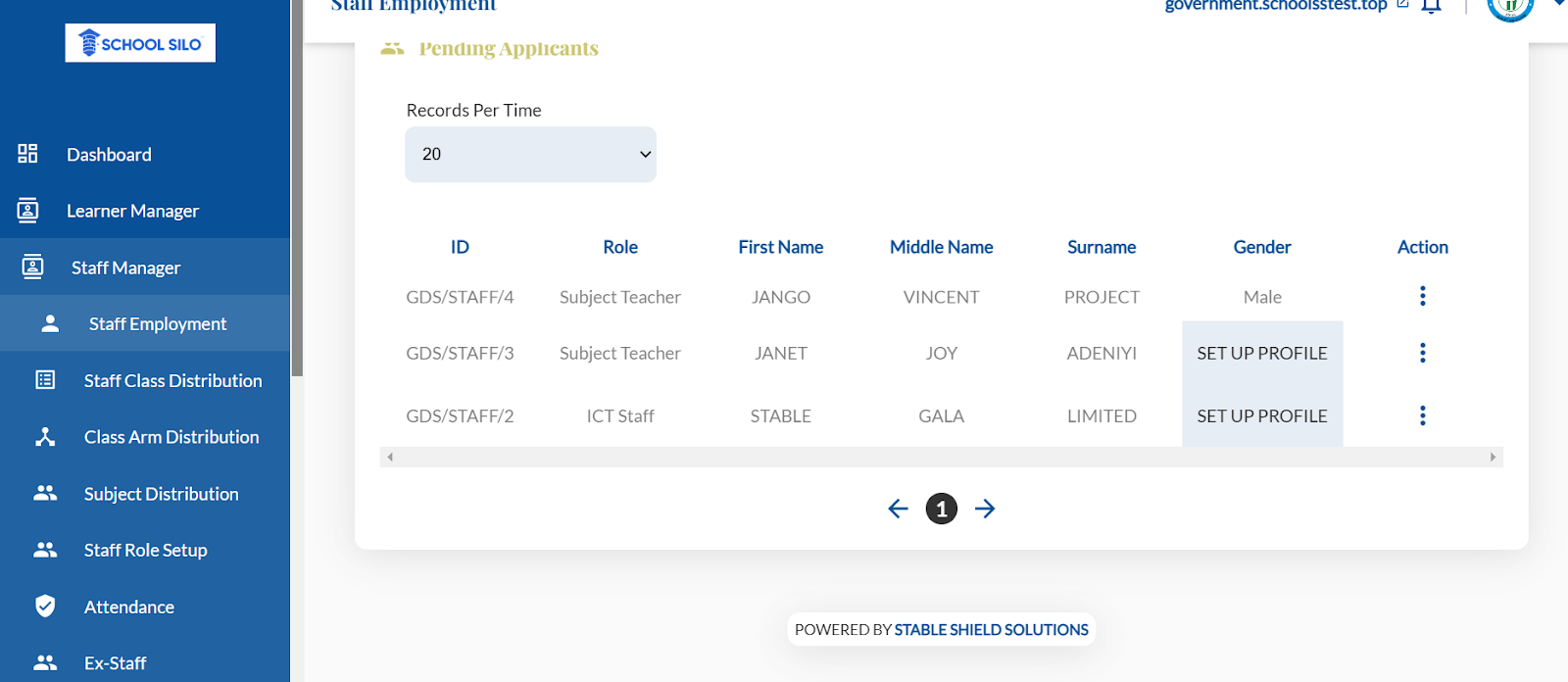
Task: Go to next page arrow
Action: [x=985, y=509]
